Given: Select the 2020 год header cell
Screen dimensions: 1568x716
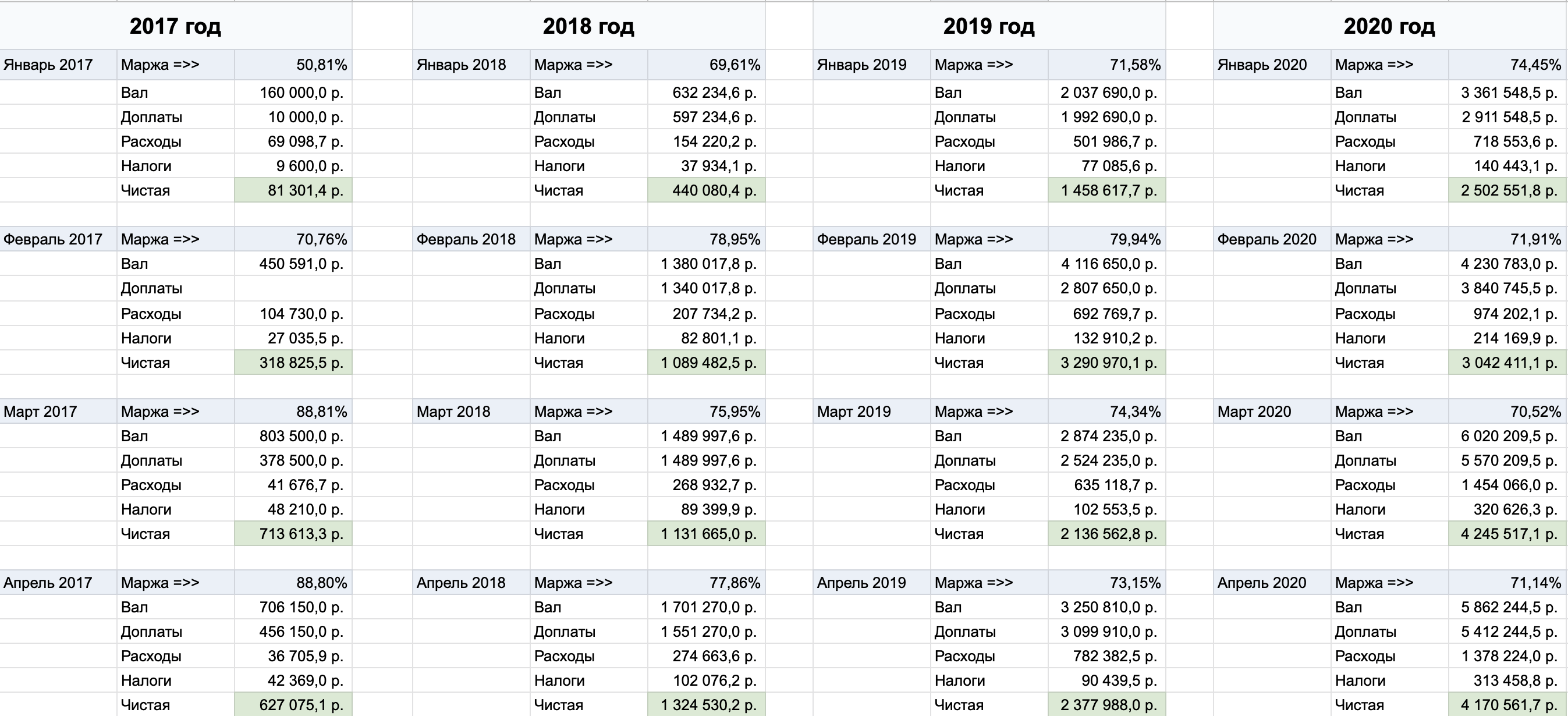Looking at the screenshot, I should (x=1390, y=26).
